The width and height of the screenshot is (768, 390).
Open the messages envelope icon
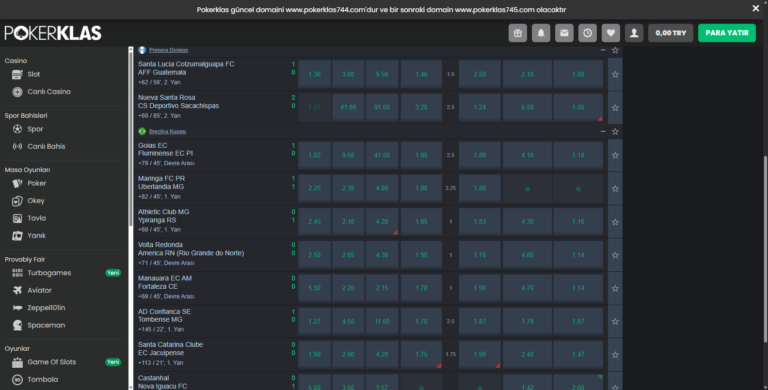(x=564, y=33)
